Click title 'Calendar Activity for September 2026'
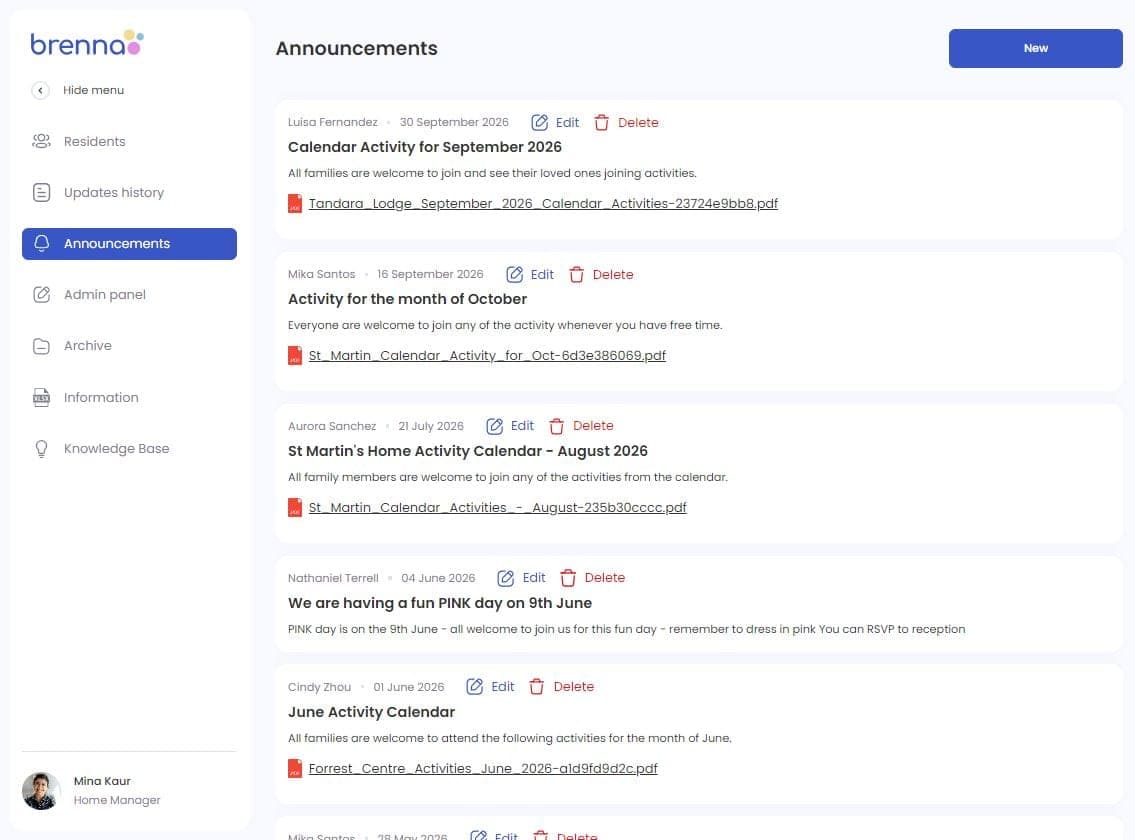Viewport: 1135px width, 840px height. click(425, 147)
